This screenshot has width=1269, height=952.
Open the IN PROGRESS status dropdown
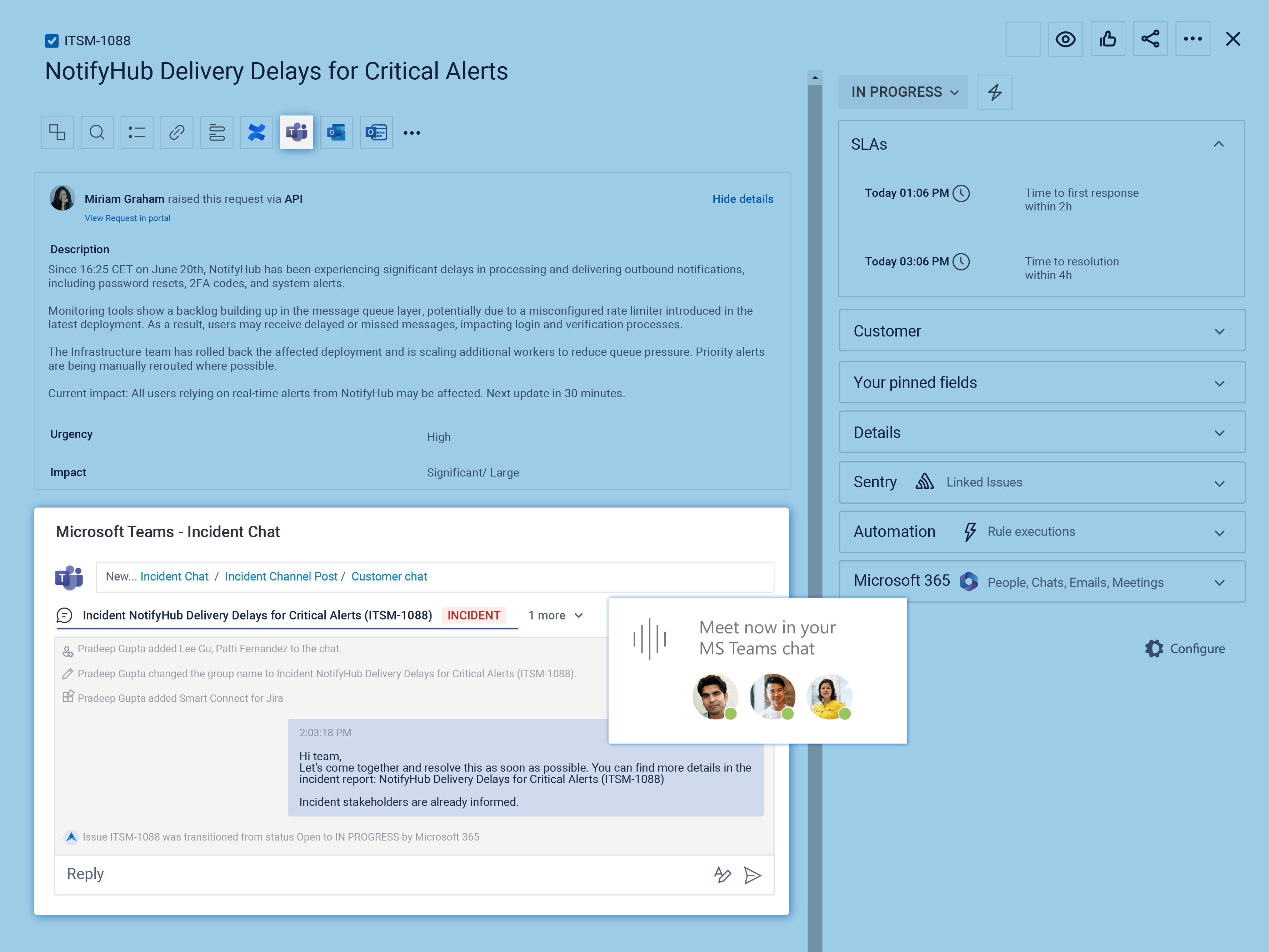coord(903,92)
